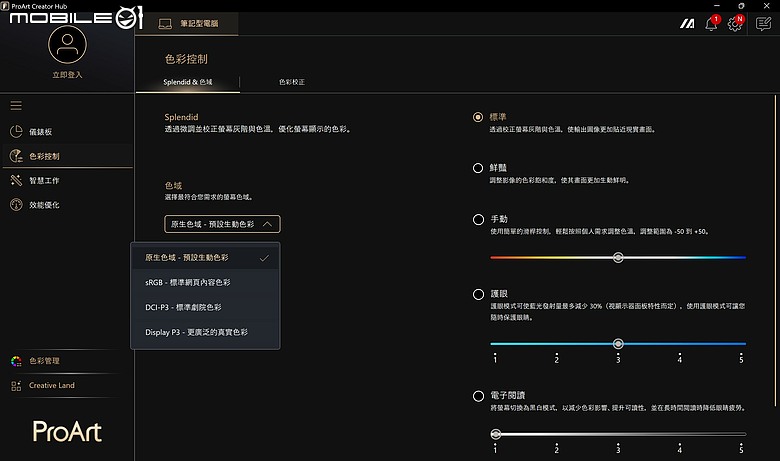Choose Display P3 gamut option

click(x=205, y=332)
